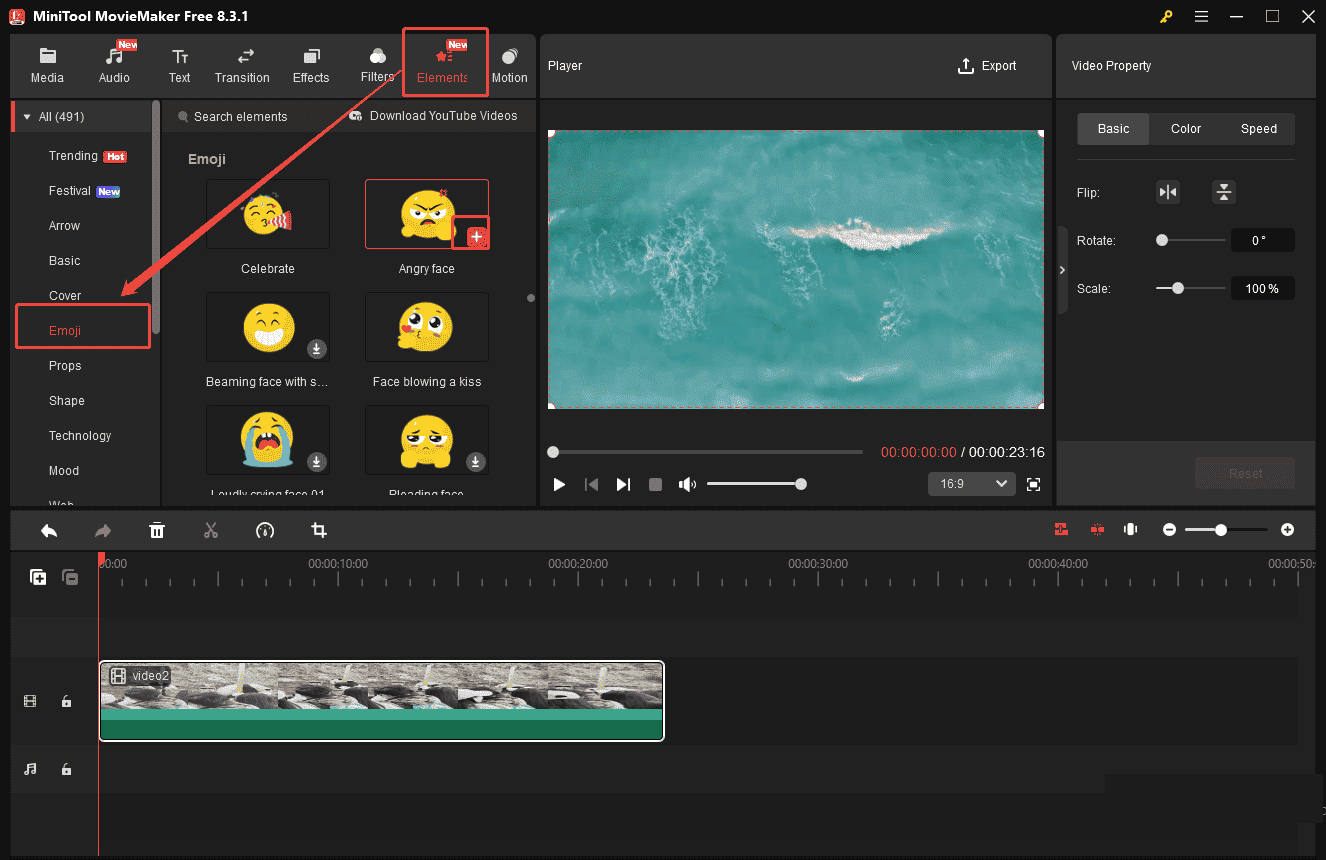Mute playback with the volume icon
The width and height of the screenshot is (1326, 860).
pos(687,484)
